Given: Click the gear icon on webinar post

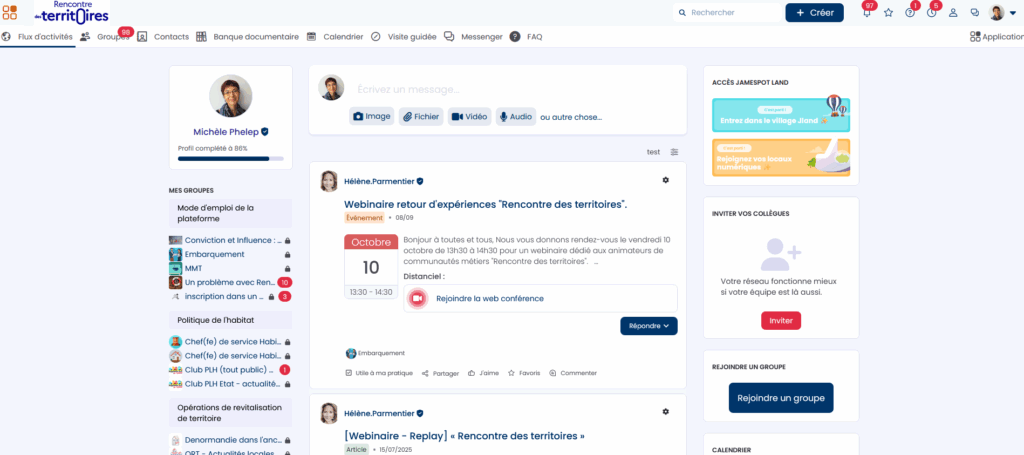Looking at the screenshot, I should [x=666, y=180].
